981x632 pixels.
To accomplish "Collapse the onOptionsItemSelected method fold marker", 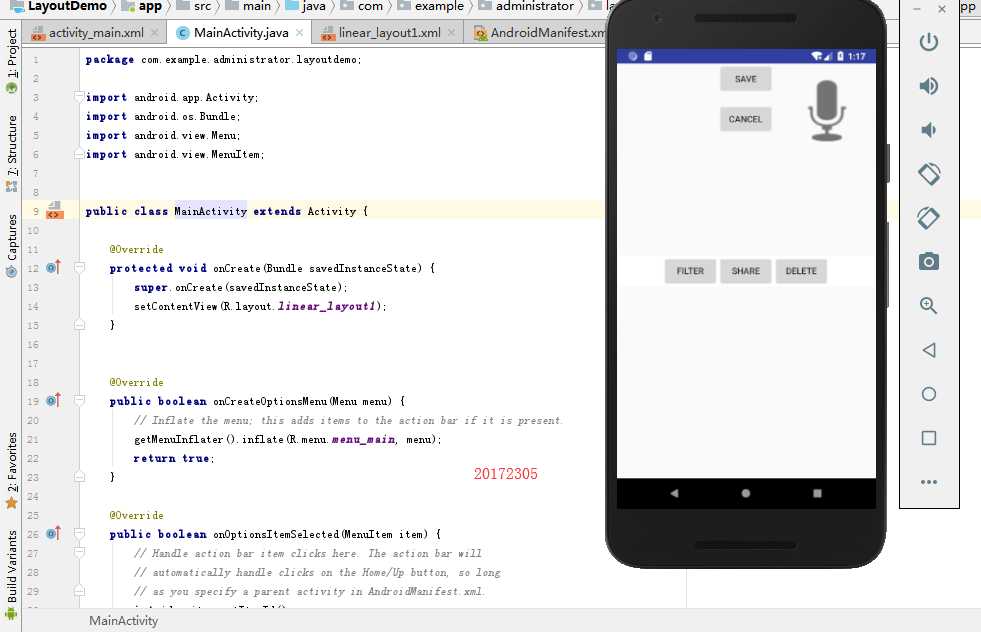I will 79,534.
